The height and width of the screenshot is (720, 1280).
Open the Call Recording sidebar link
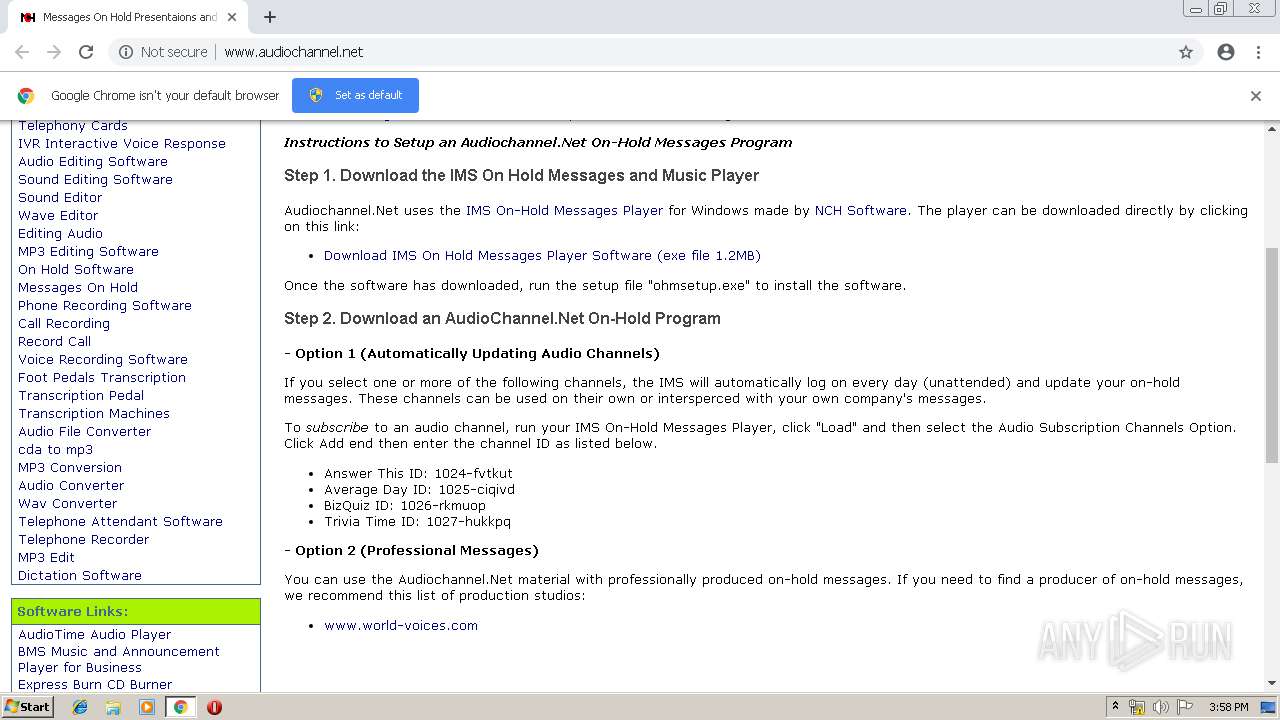pos(64,323)
